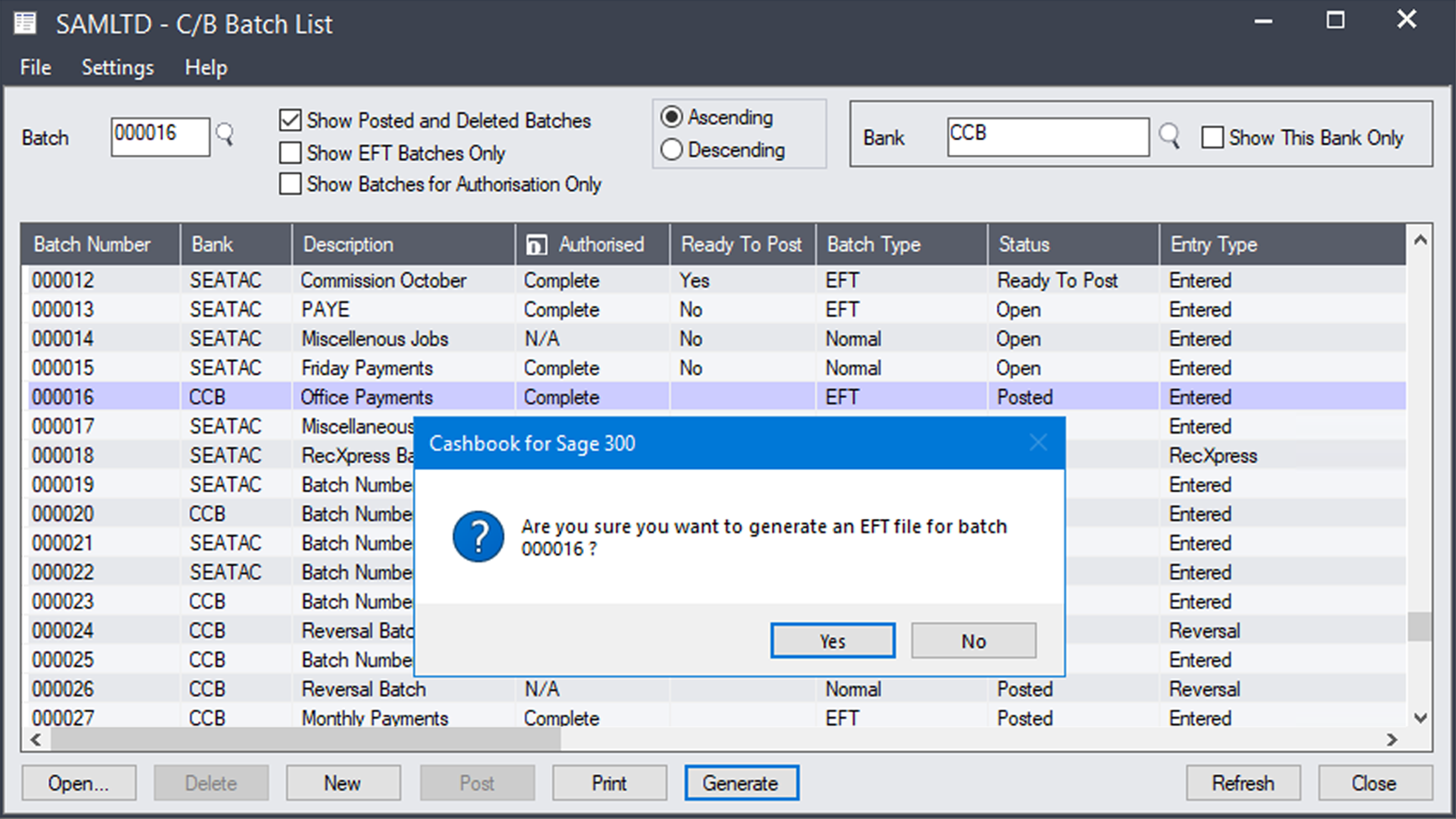The image size is (1456, 819).
Task: Create a new batch with New button
Action: (343, 783)
